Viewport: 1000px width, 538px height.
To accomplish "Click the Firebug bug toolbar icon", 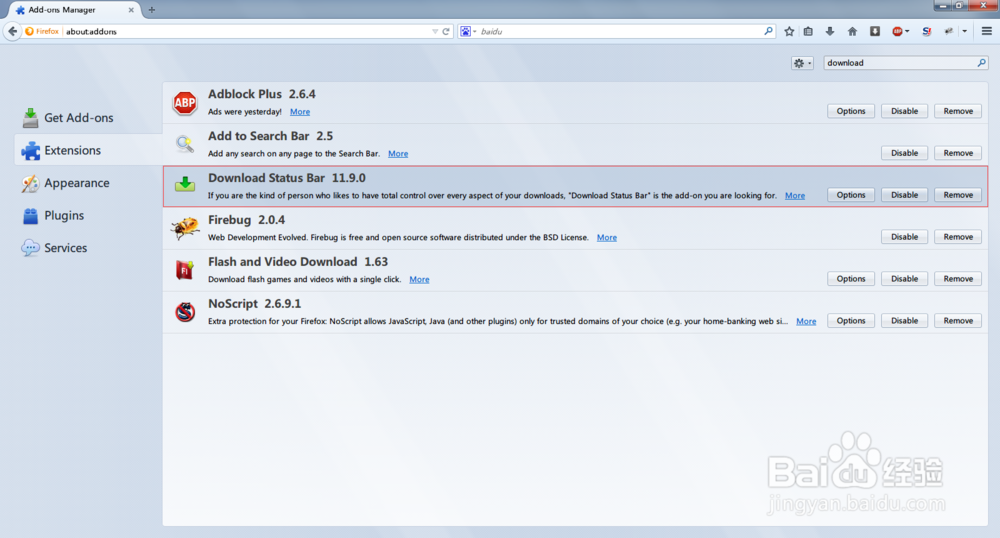I will (x=949, y=31).
